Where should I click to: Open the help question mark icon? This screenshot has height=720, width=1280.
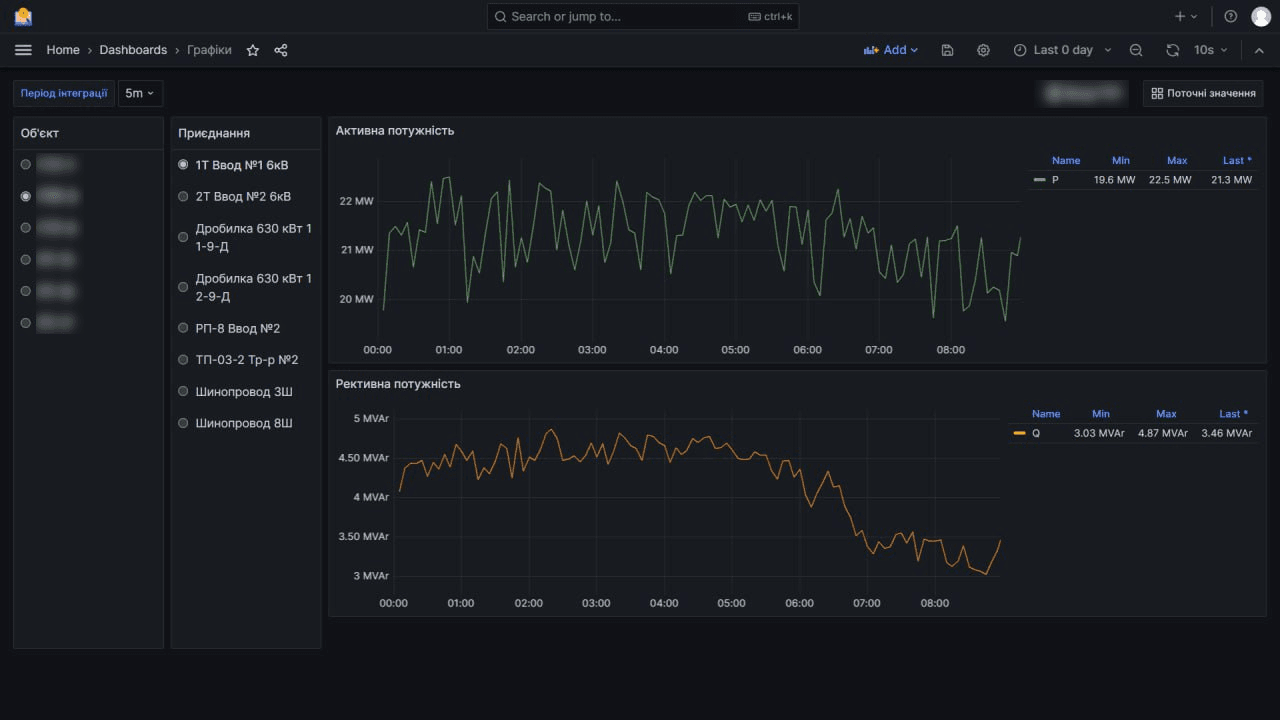click(1230, 16)
